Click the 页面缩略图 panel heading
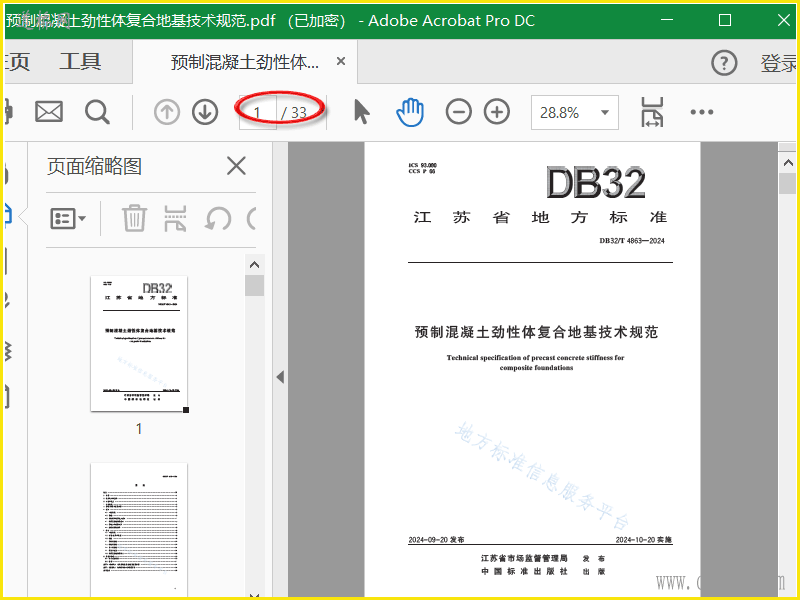The height and width of the screenshot is (600, 800). pos(94,166)
